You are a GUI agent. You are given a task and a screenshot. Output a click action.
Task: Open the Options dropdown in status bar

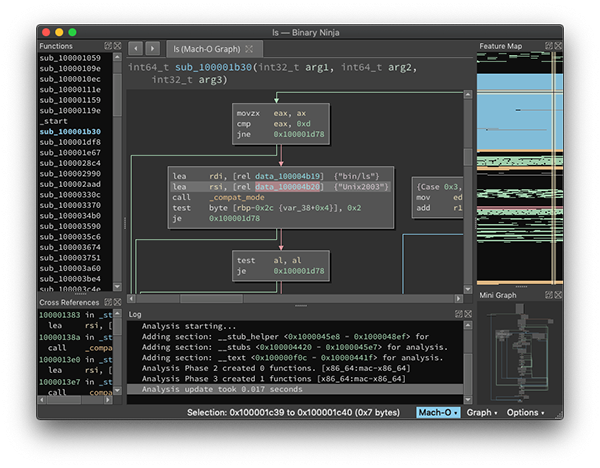click(526, 412)
